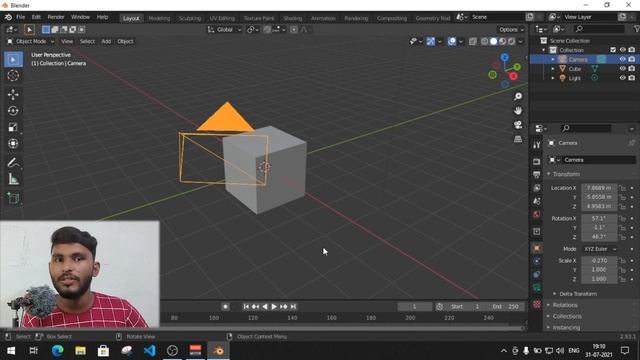Disable Camera in renders icon

[x=632, y=59]
